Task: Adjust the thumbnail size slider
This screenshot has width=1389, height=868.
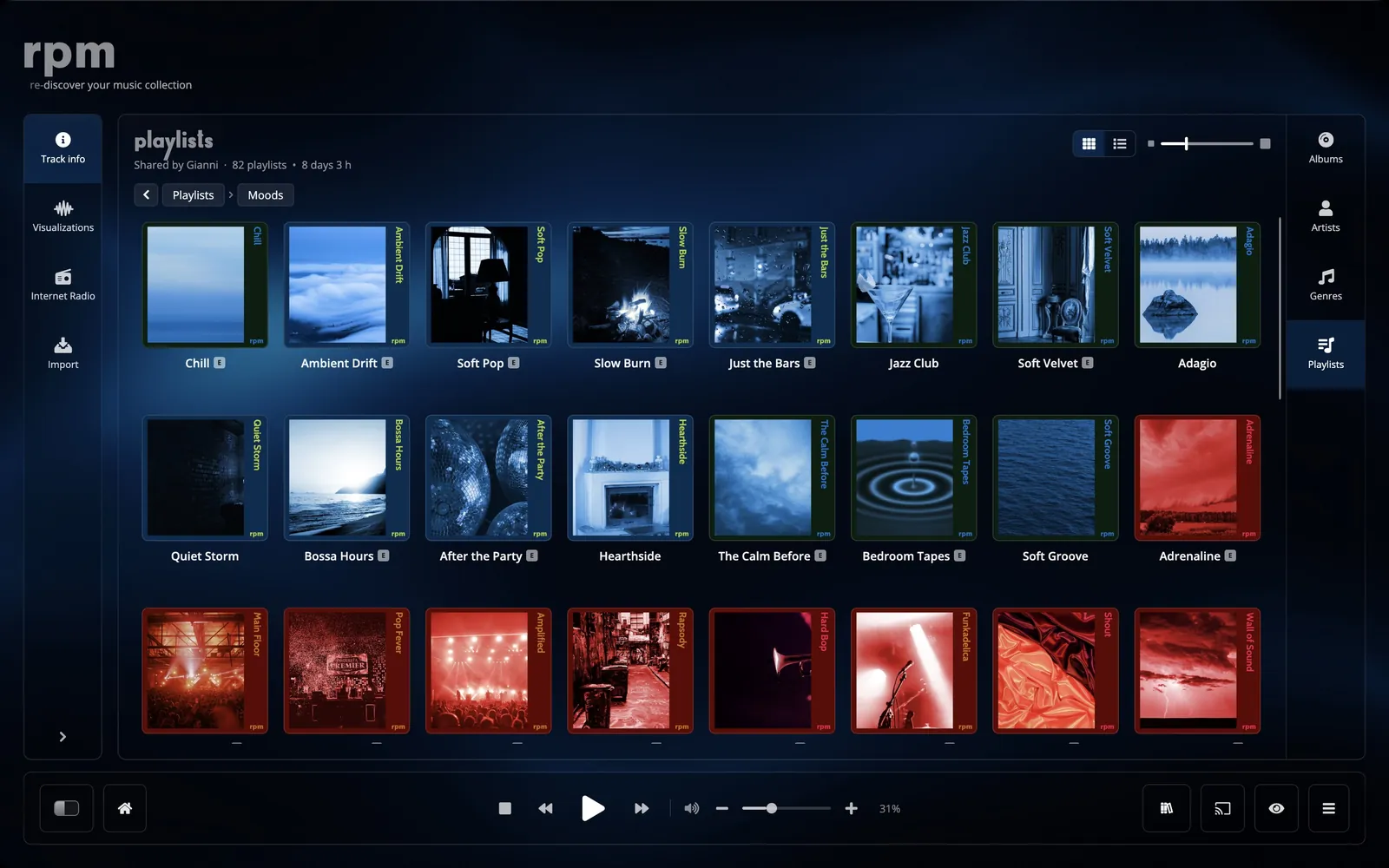Action: (x=1207, y=144)
